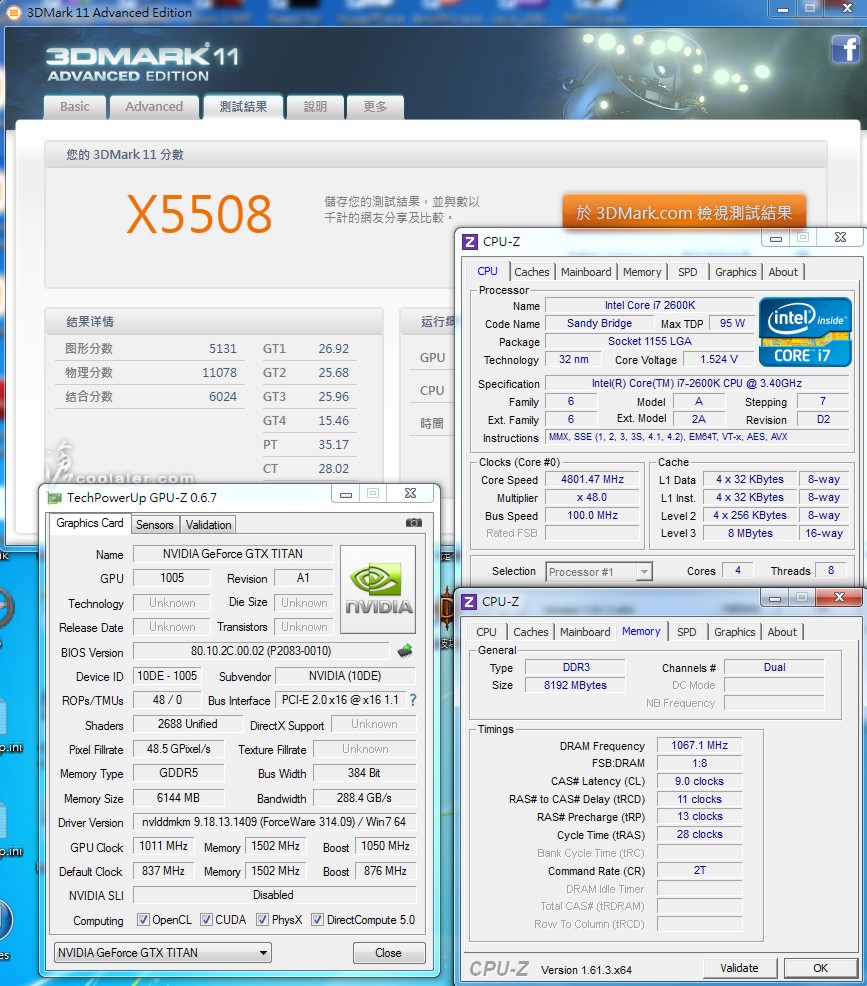Click the Multiplier value x 48.0
The height and width of the screenshot is (986, 867).
(x=592, y=497)
